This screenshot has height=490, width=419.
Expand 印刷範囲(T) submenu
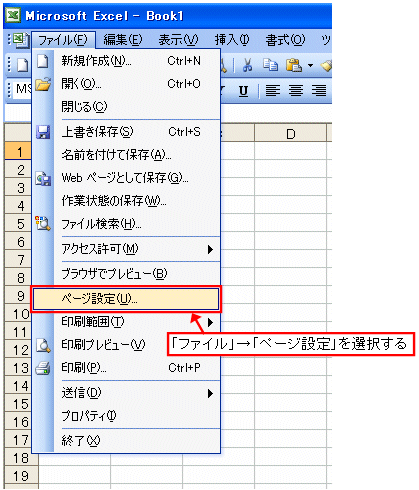[210, 322]
